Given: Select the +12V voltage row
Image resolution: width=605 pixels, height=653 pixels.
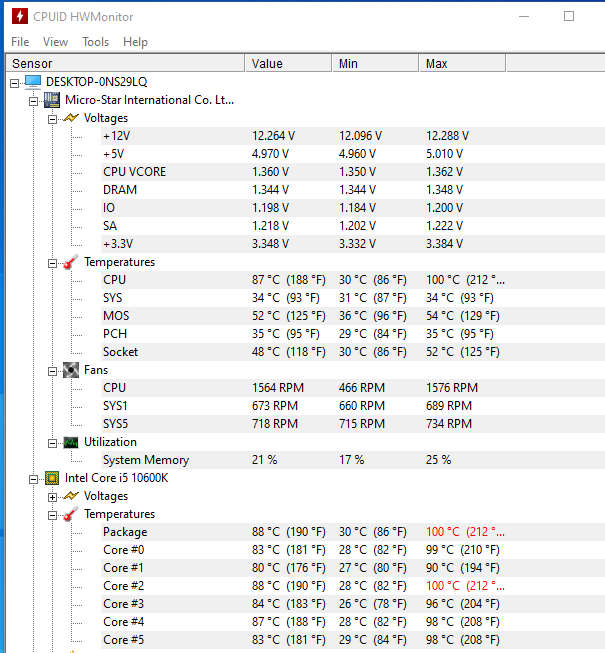Looking at the screenshot, I should click(x=353, y=136).
